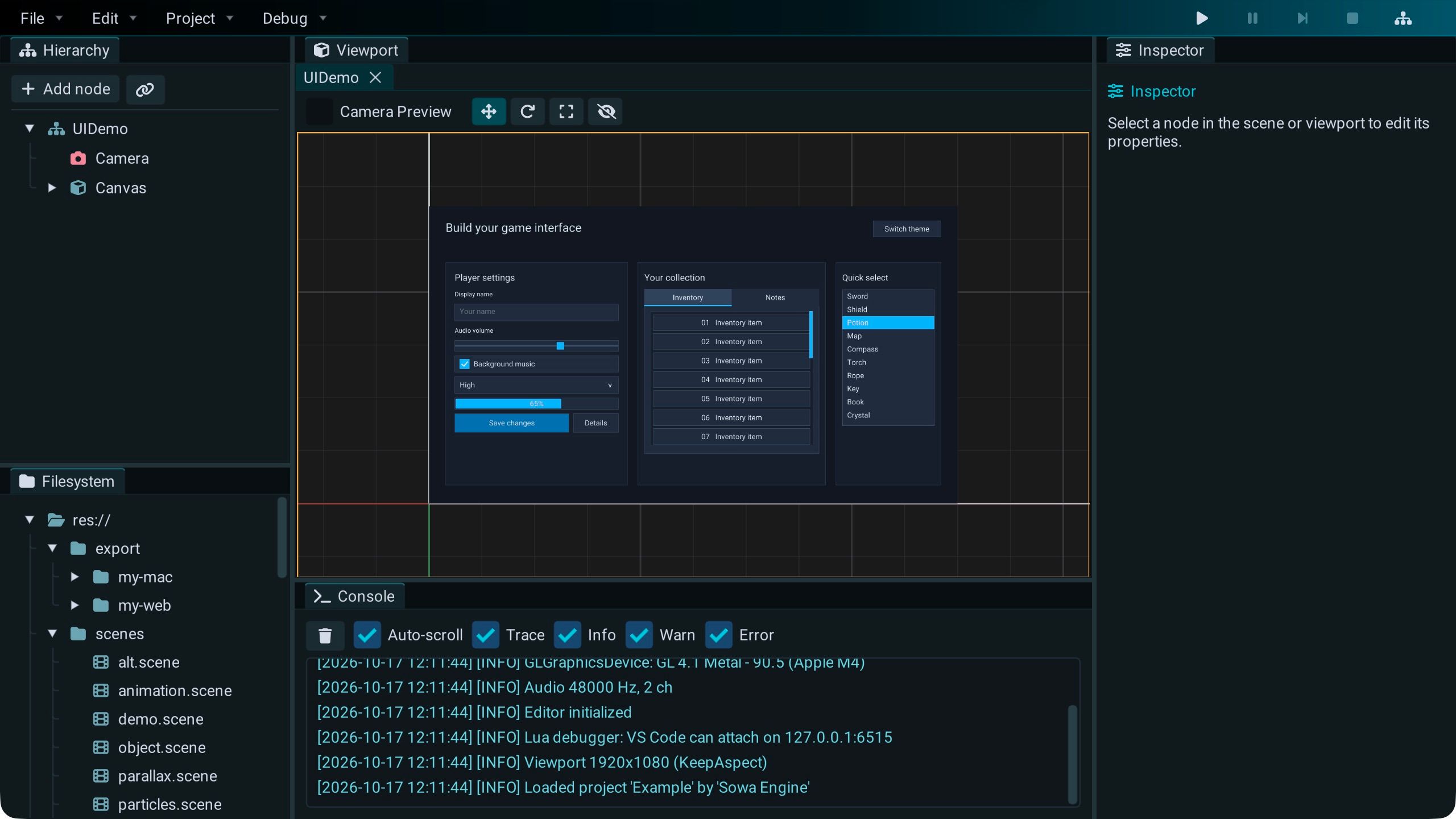Click the console log scrollbar
The height and width of the screenshot is (819, 1456).
pos(1072,754)
